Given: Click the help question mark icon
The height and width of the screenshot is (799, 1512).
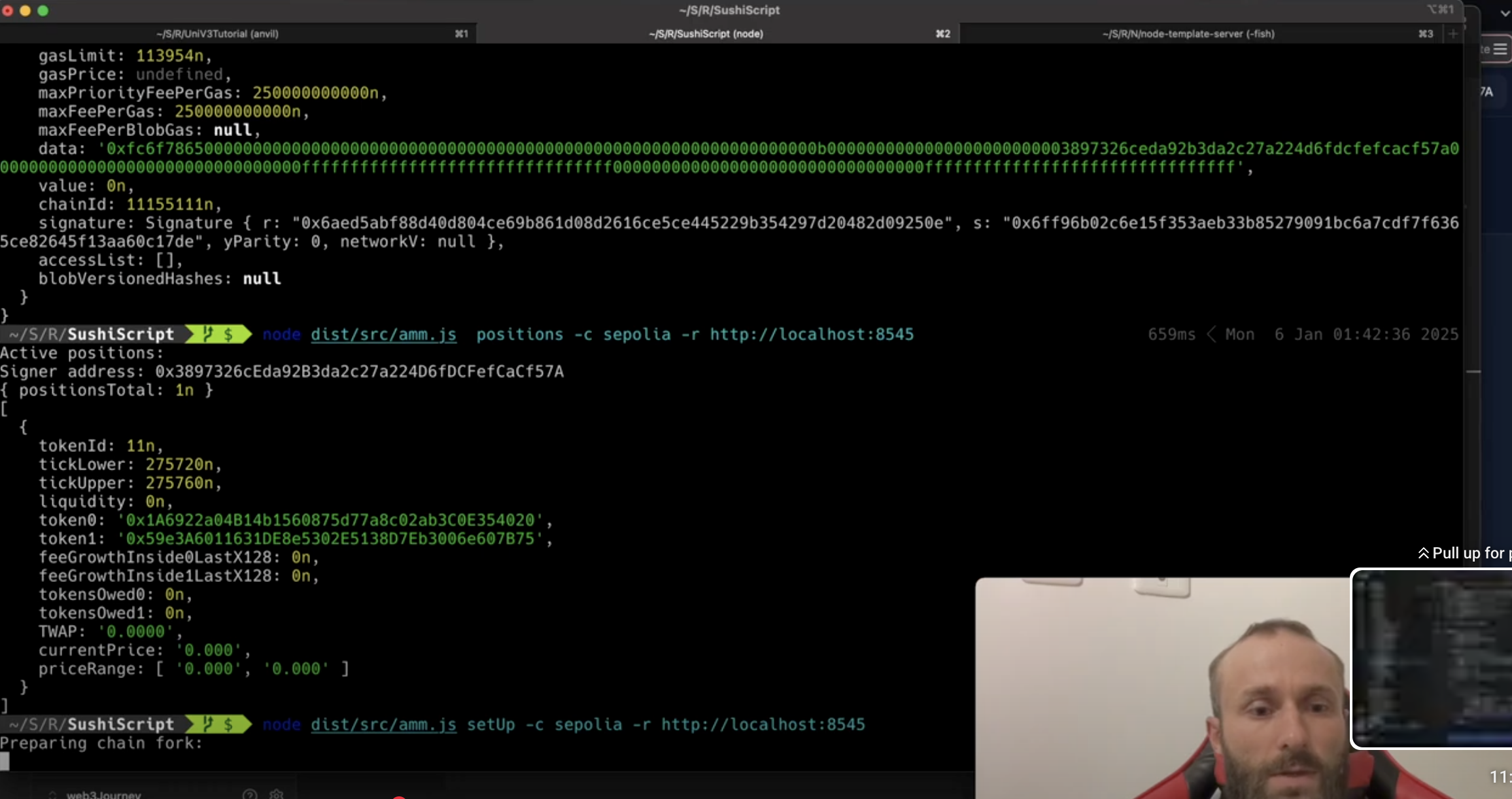Looking at the screenshot, I should click(250, 794).
